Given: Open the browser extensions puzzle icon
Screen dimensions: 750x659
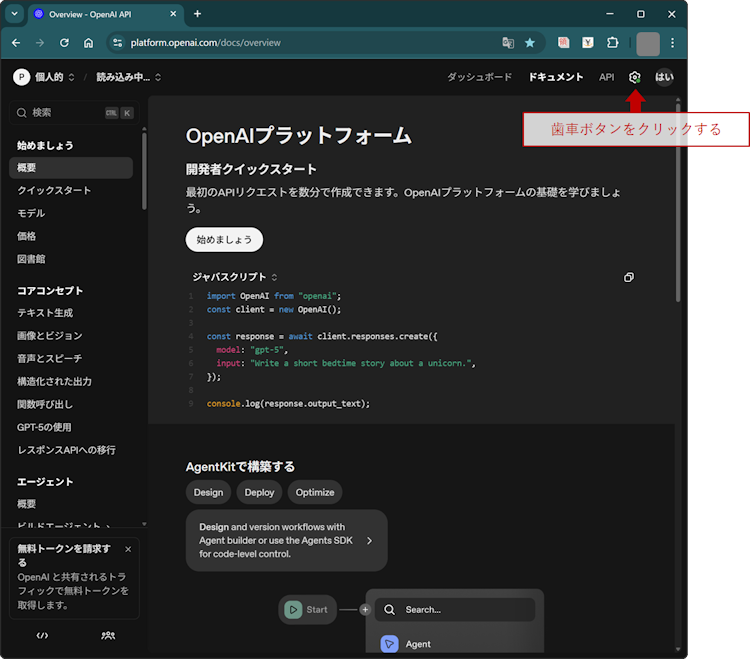Looking at the screenshot, I should (x=613, y=43).
